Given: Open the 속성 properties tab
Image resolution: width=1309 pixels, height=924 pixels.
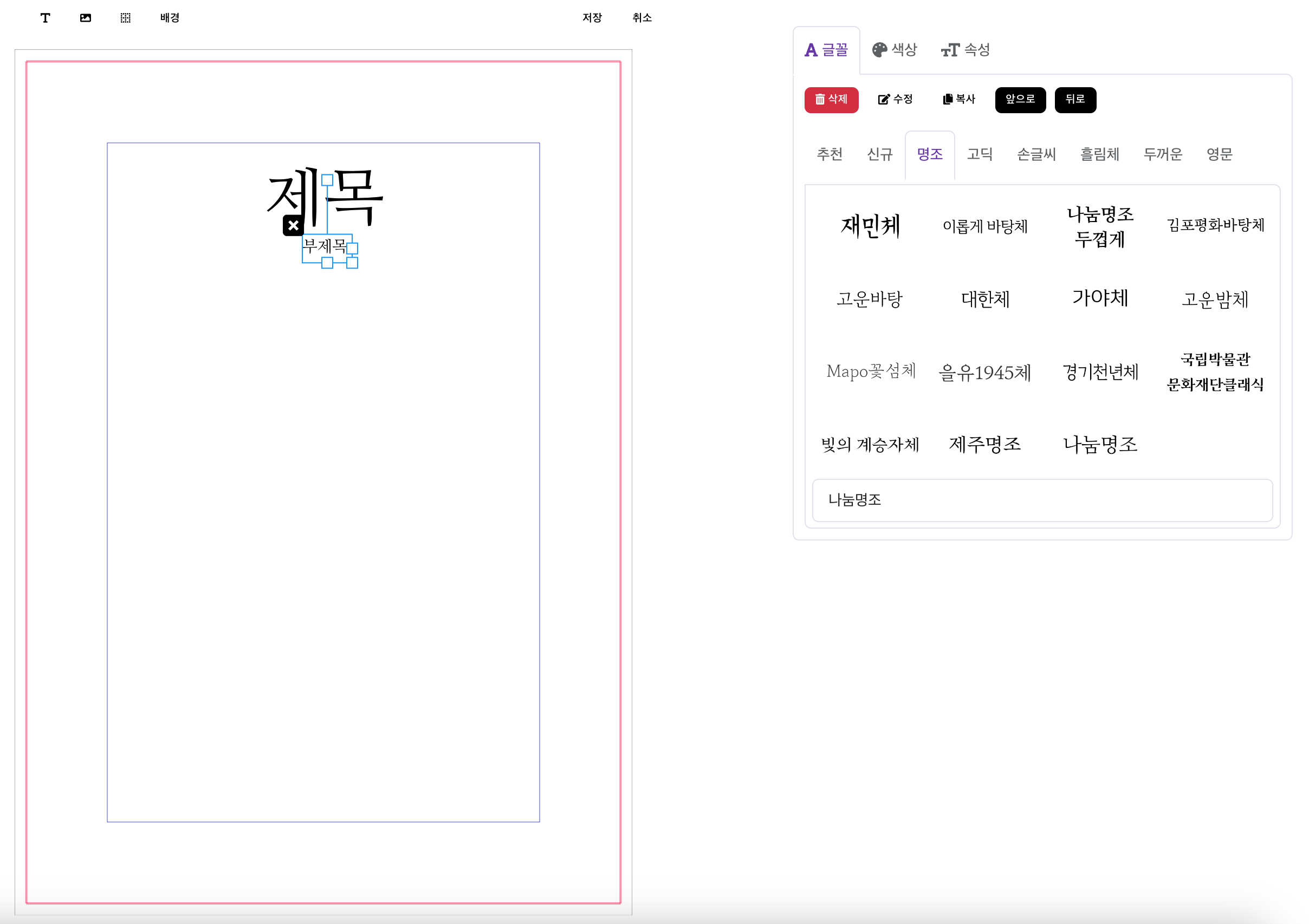Looking at the screenshot, I should pos(965,50).
